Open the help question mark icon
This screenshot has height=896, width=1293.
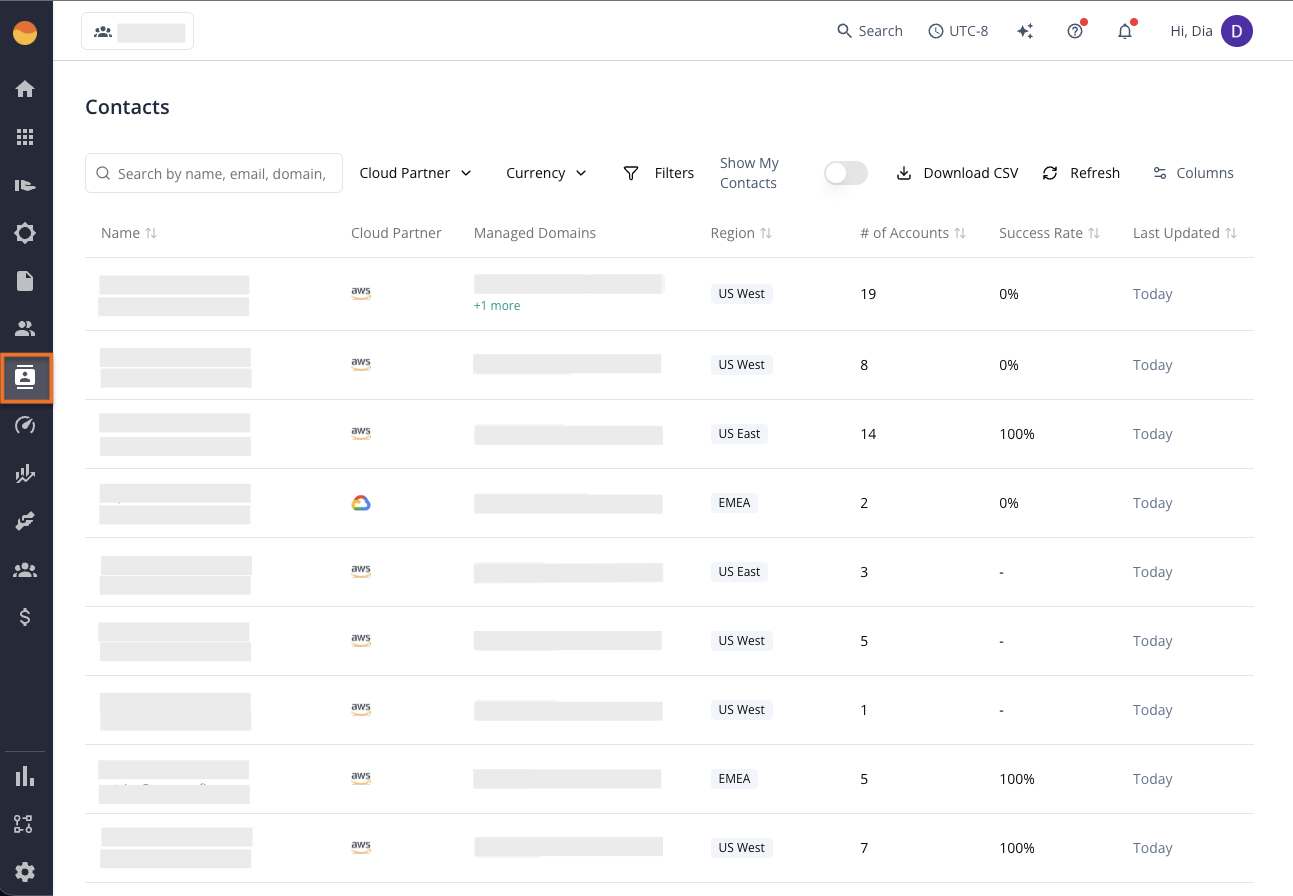click(1075, 31)
